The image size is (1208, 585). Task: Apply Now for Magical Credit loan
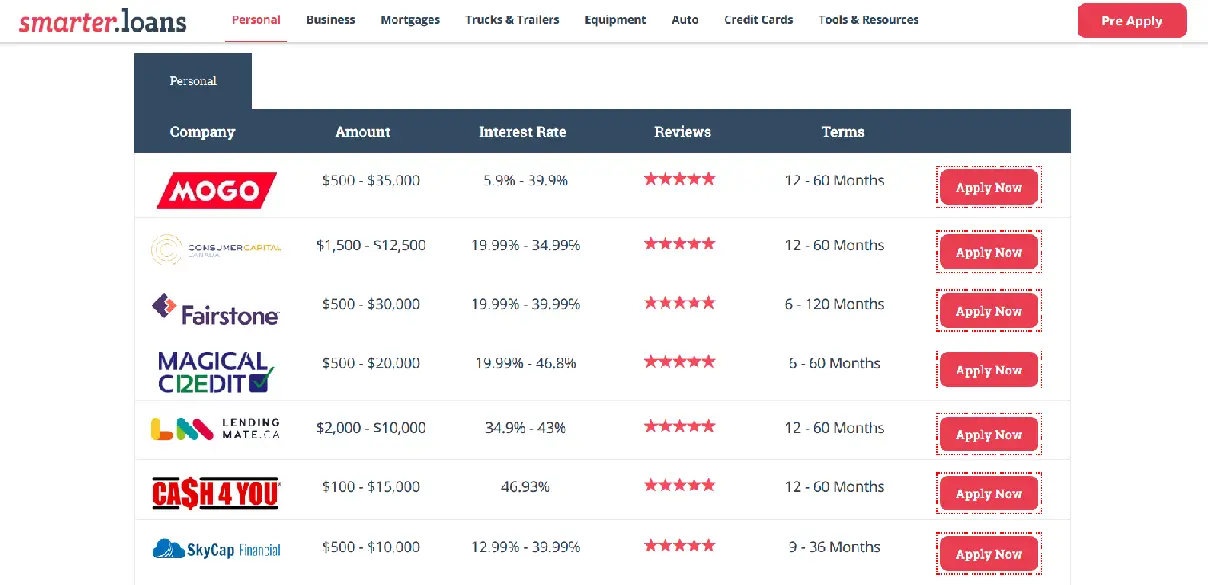click(989, 370)
